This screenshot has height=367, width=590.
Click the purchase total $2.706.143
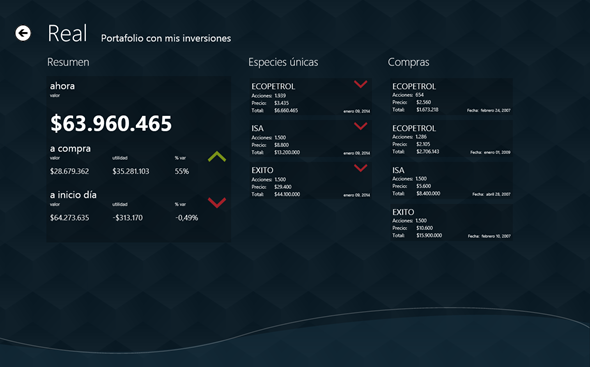[427, 151]
